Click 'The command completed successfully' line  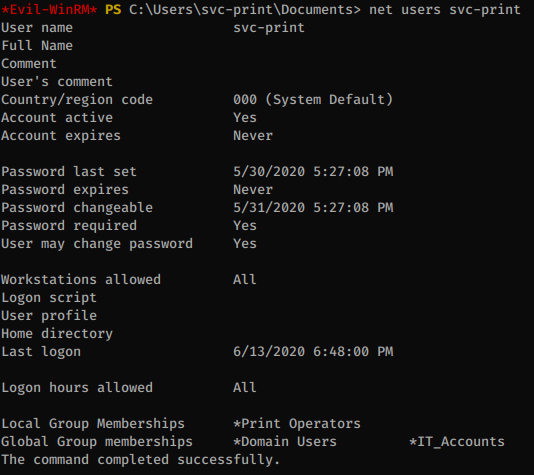point(140,460)
